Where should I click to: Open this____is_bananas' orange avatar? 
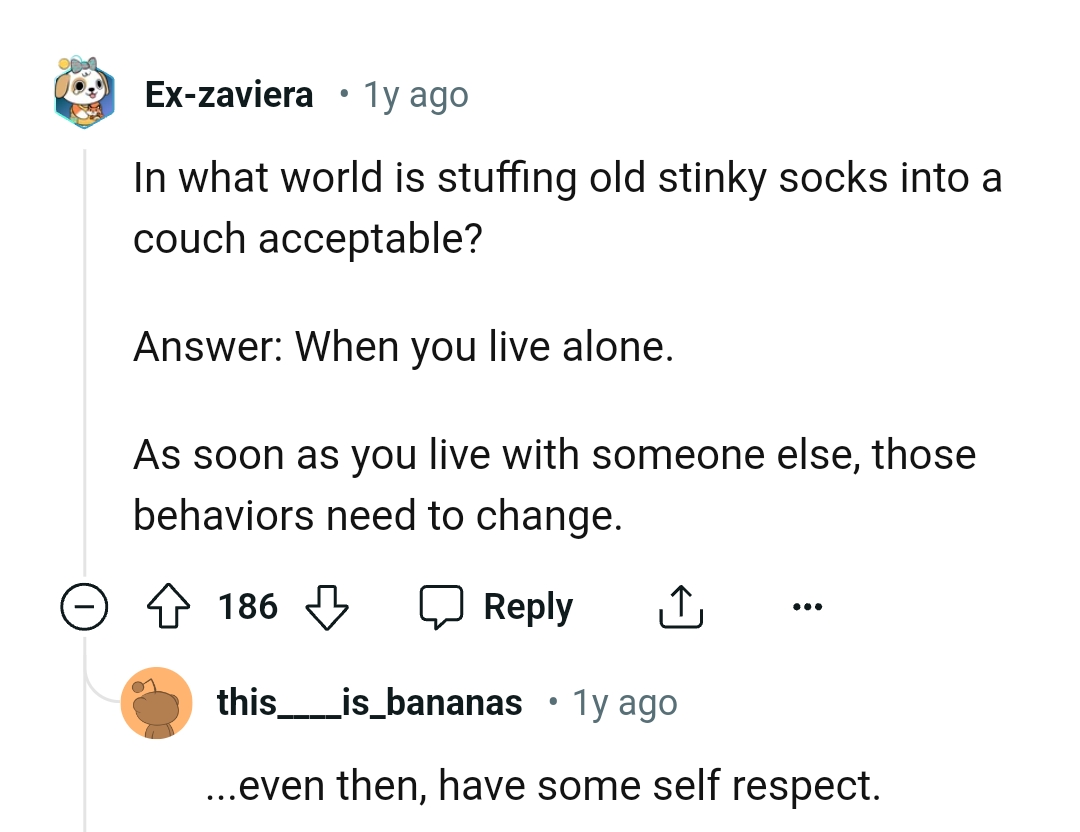click(156, 703)
